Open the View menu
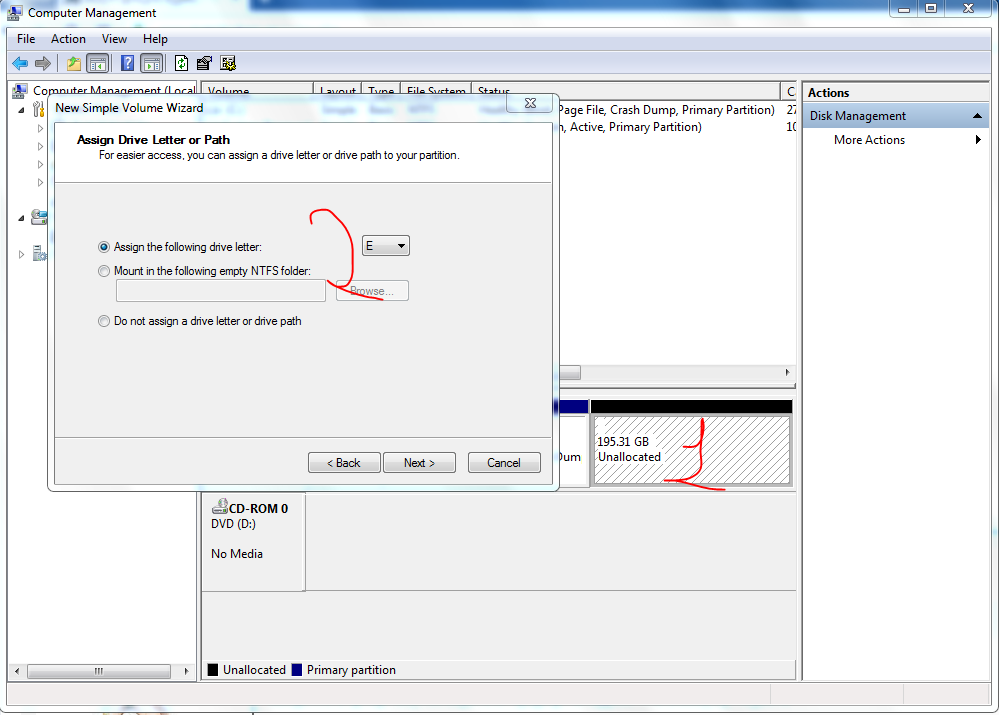This screenshot has width=999, height=715. (114, 39)
